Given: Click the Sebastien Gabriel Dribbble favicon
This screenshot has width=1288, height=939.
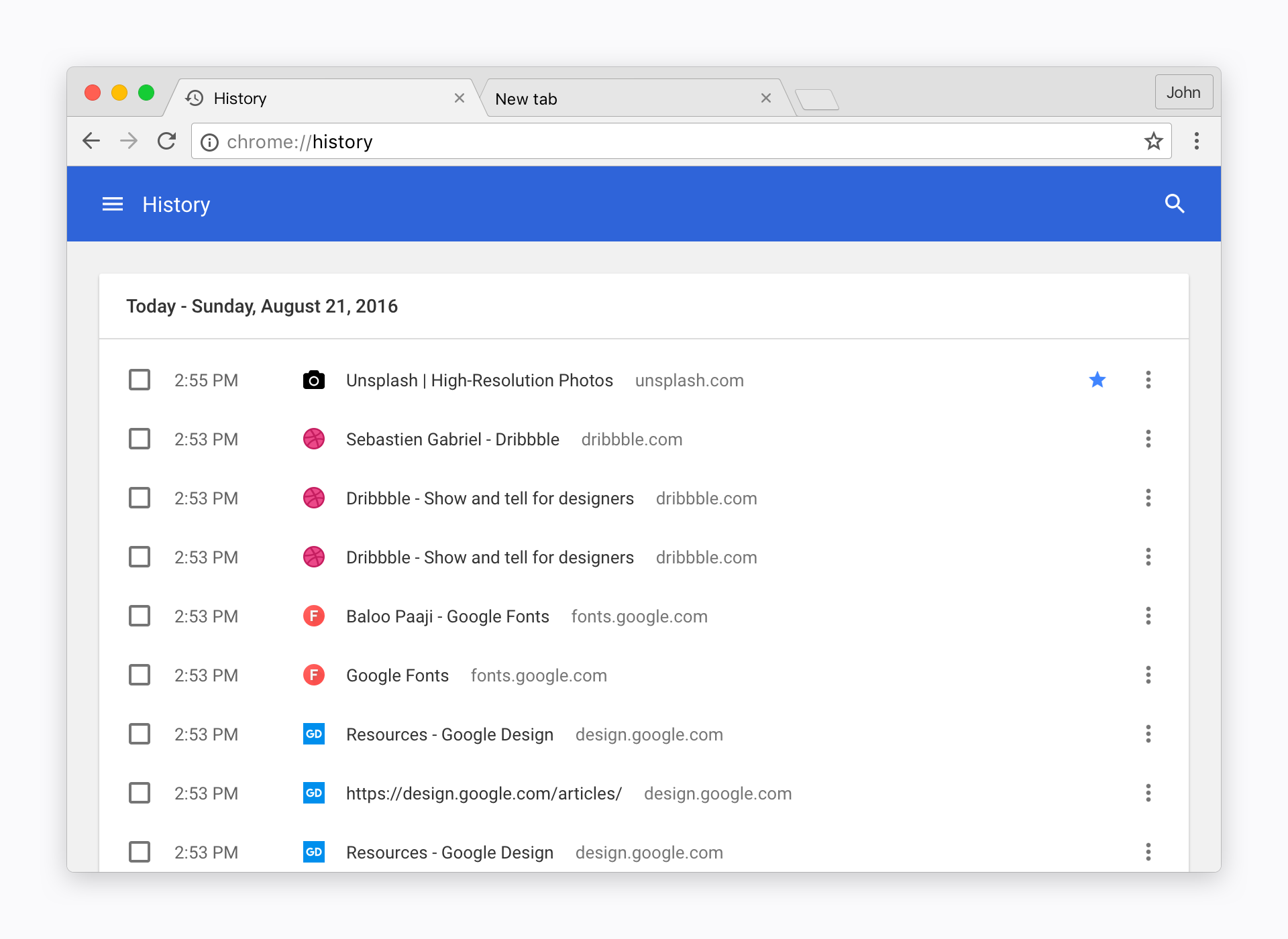Looking at the screenshot, I should click(x=314, y=439).
